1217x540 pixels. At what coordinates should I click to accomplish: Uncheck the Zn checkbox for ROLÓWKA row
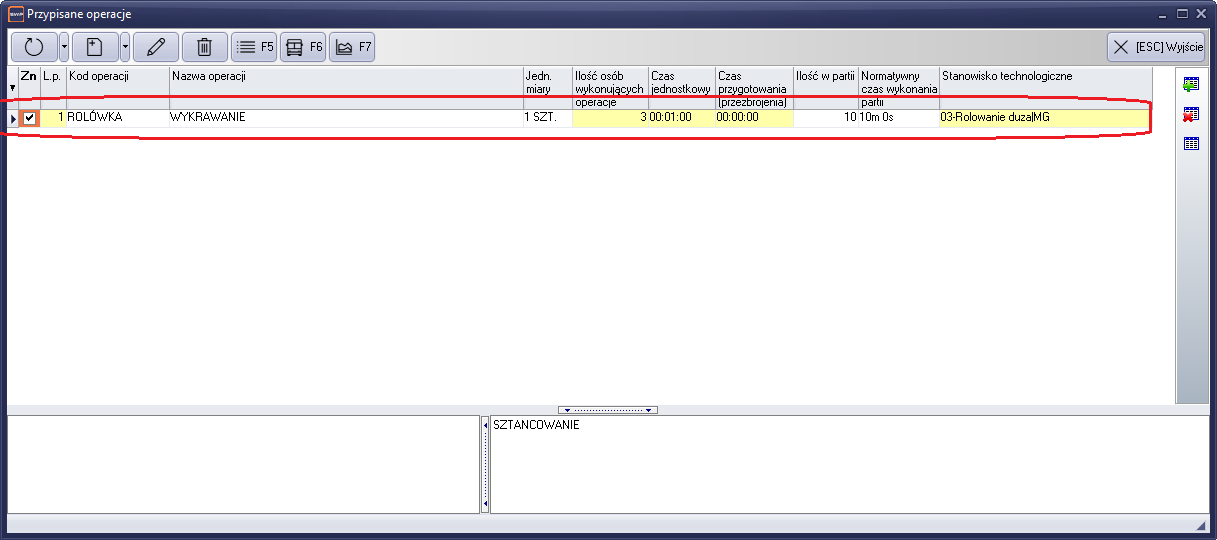30,118
